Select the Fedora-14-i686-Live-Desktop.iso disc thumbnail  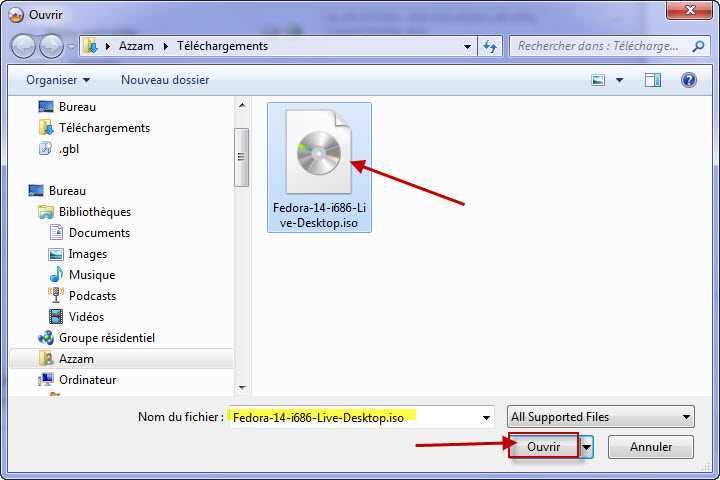point(319,153)
